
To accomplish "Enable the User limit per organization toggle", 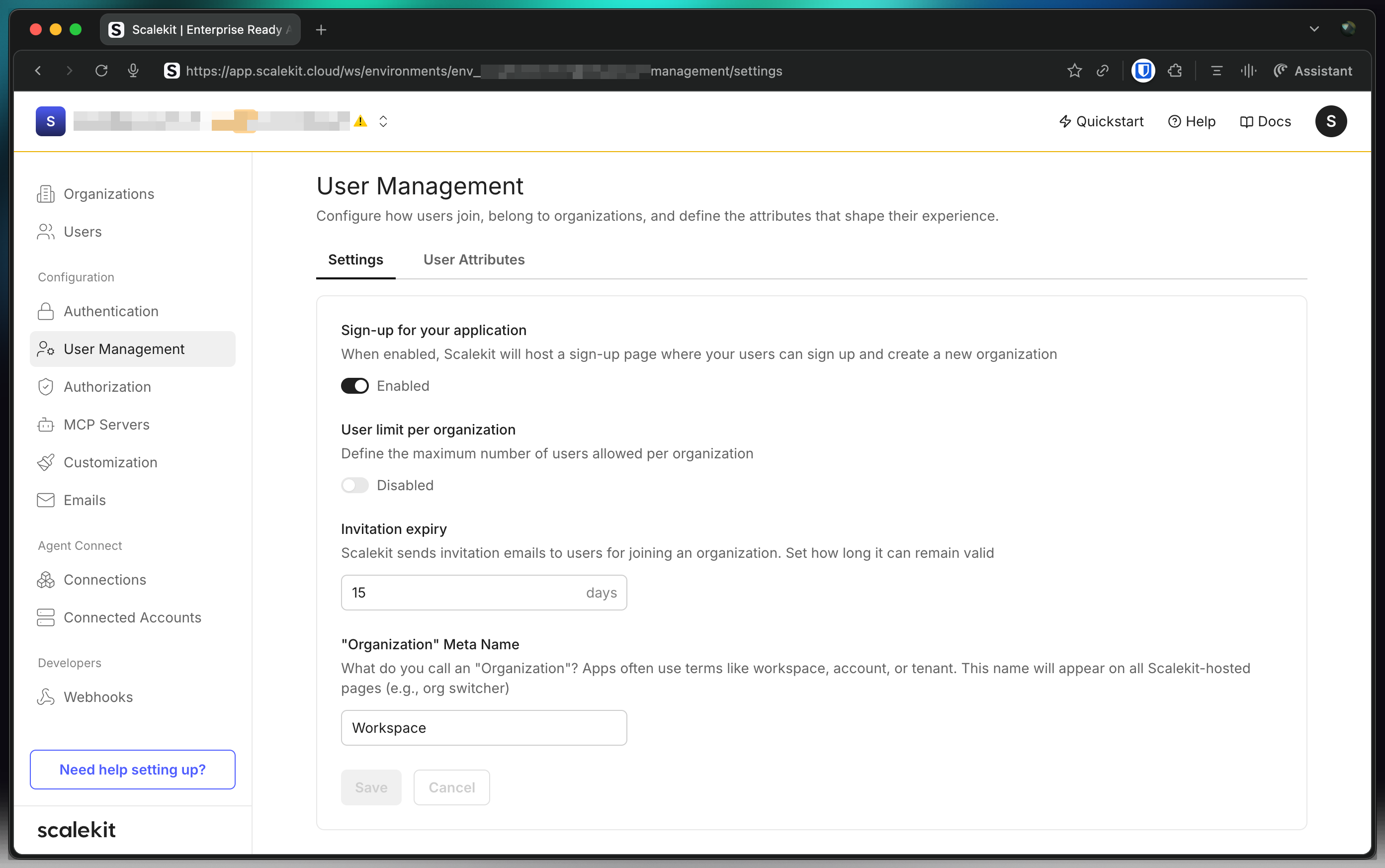I will point(355,485).
